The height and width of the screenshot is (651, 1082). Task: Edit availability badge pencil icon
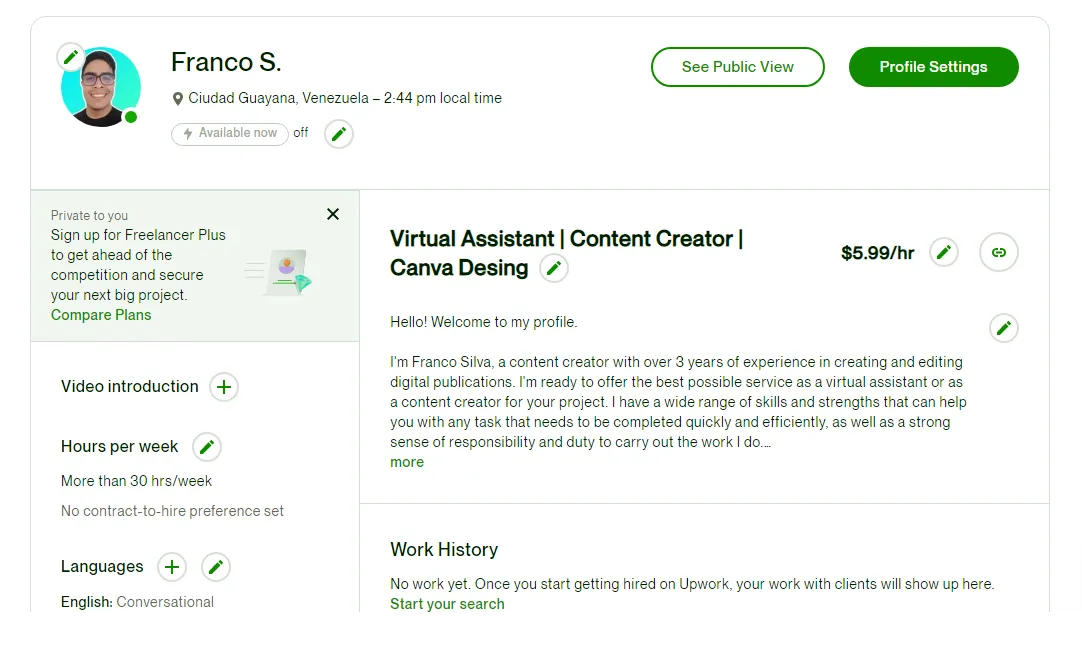(339, 134)
